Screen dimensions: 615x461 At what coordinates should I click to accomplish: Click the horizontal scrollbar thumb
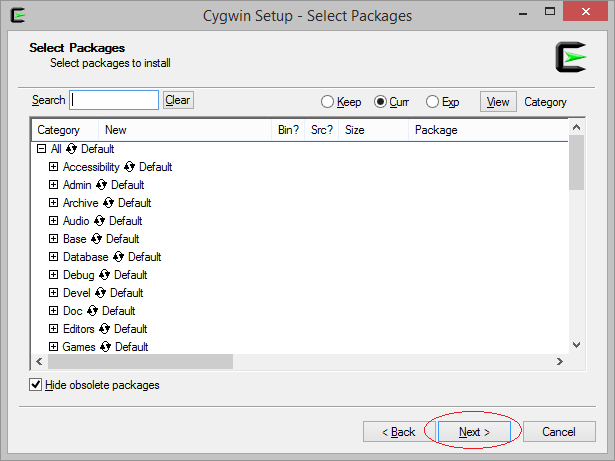coord(140,361)
